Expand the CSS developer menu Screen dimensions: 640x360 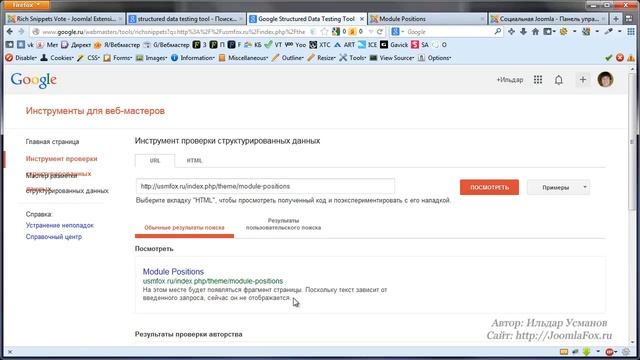pos(88,58)
